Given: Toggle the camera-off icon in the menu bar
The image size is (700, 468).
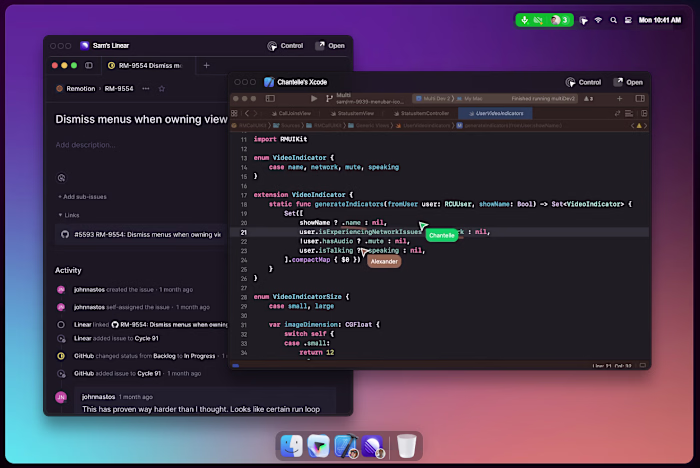Looking at the screenshot, I should [538, 20].
